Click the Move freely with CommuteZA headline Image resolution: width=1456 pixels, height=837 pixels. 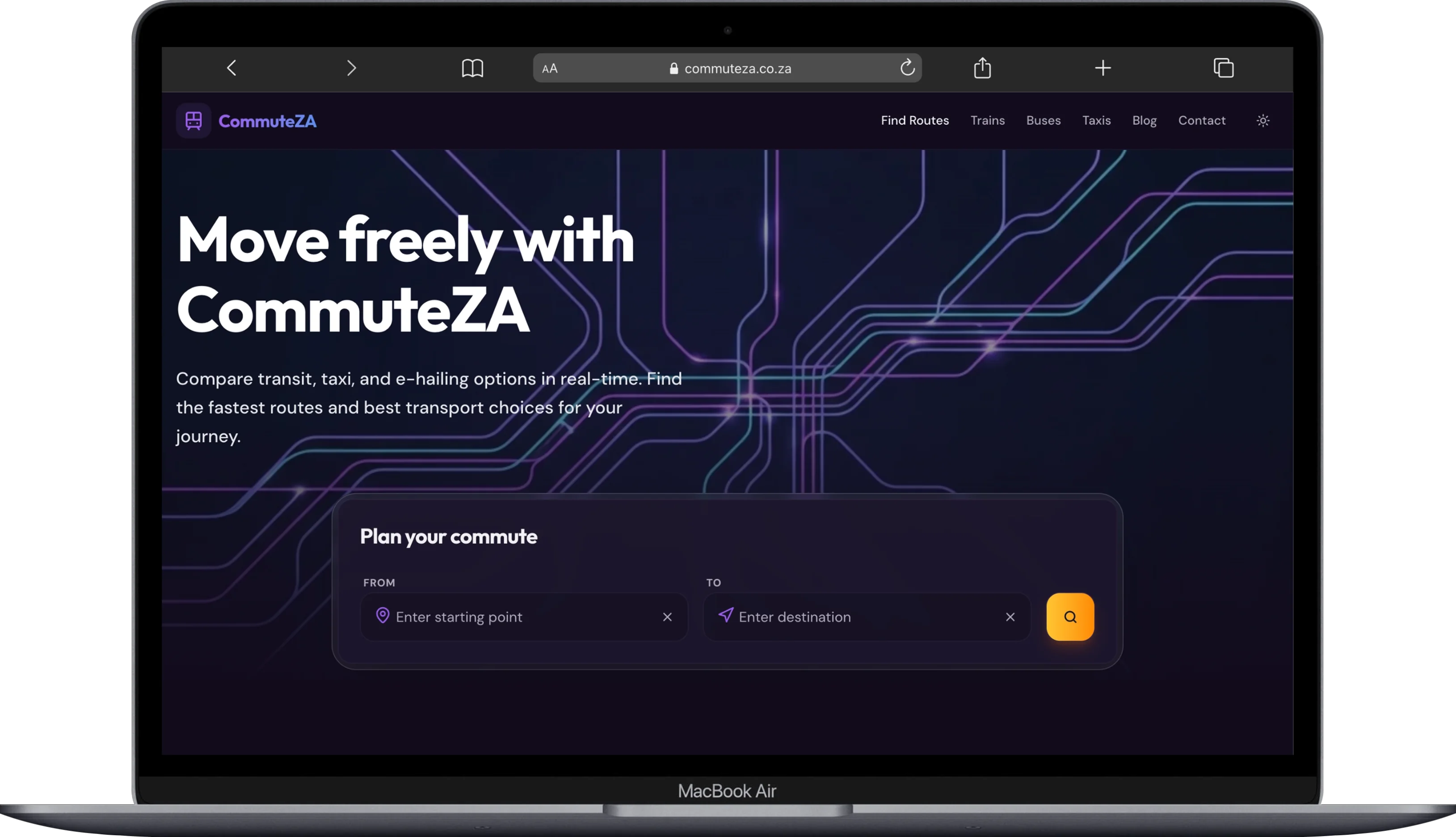(x=405, y=275)
